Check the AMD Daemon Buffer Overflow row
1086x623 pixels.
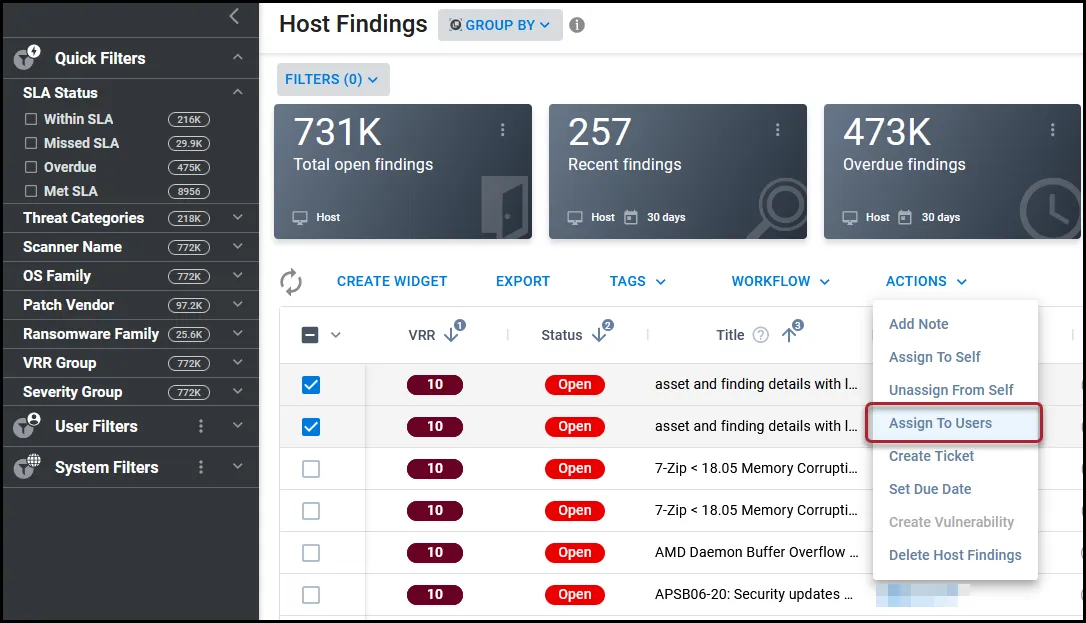coord(311,553)
